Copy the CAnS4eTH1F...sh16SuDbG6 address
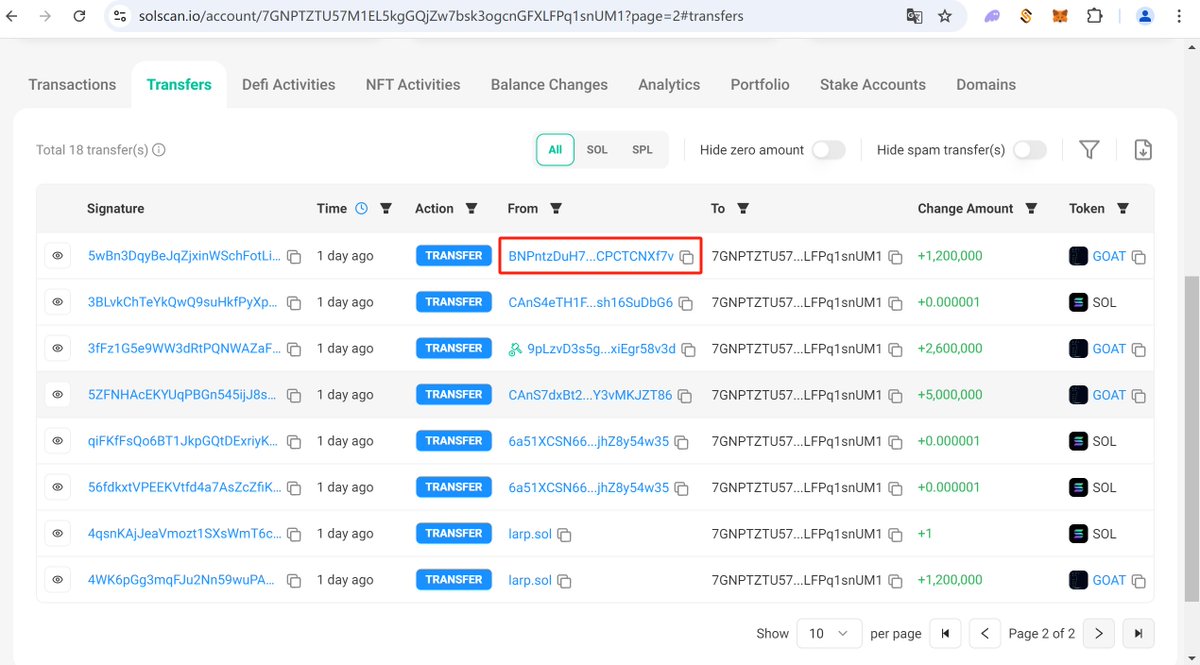The image size is (1200, 665). (685, 303)
